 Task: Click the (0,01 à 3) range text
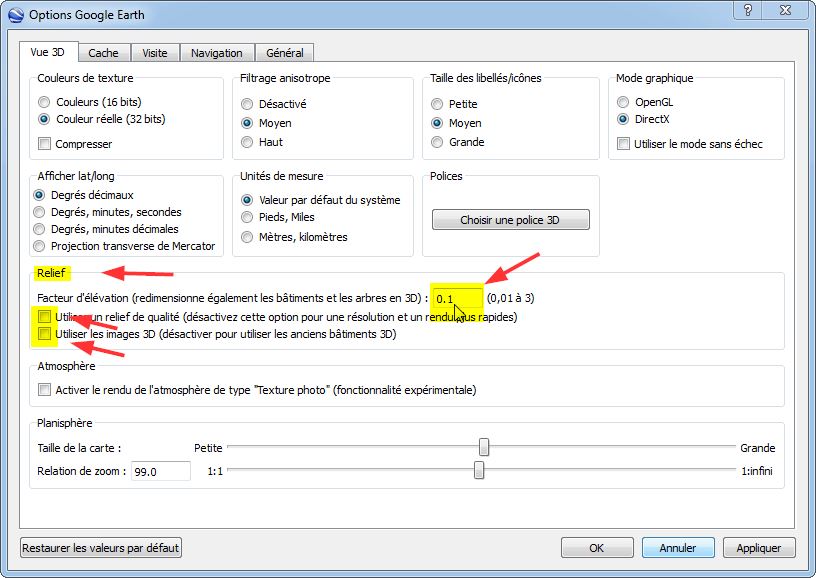tap(511, 298)
